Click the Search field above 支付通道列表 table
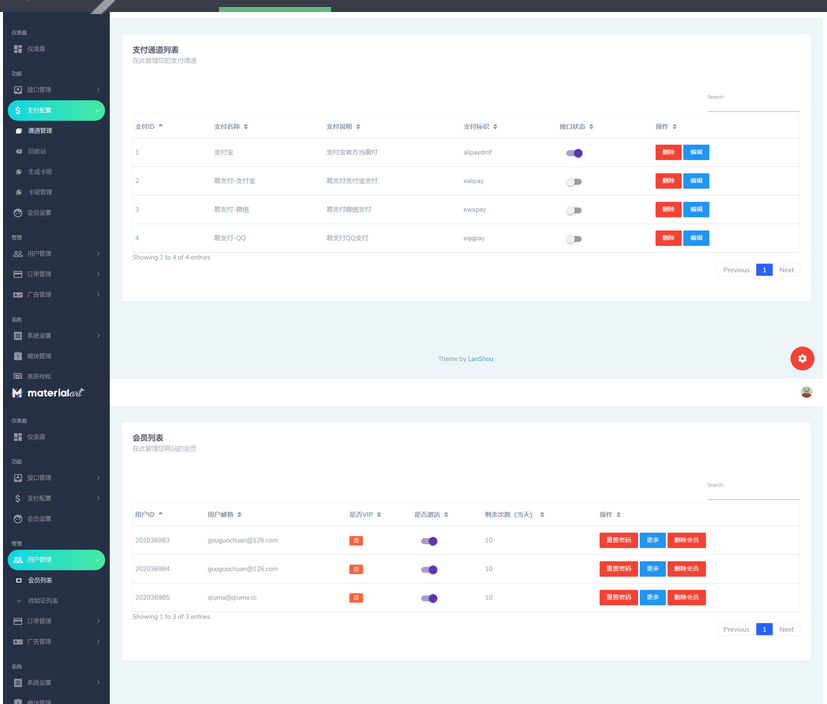 tap(753, 104)
